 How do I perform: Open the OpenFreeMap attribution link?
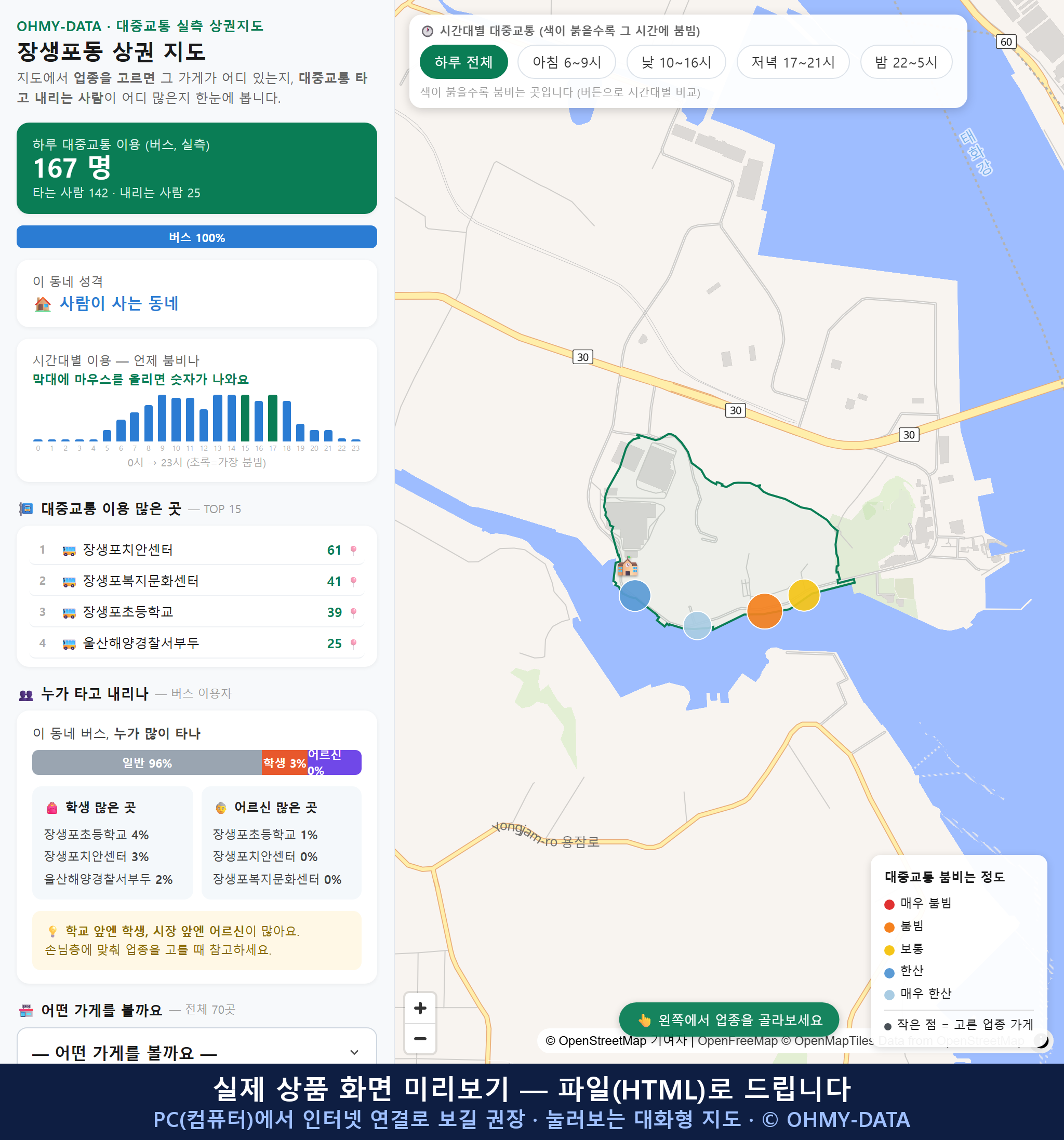(x=738, y=1040)
